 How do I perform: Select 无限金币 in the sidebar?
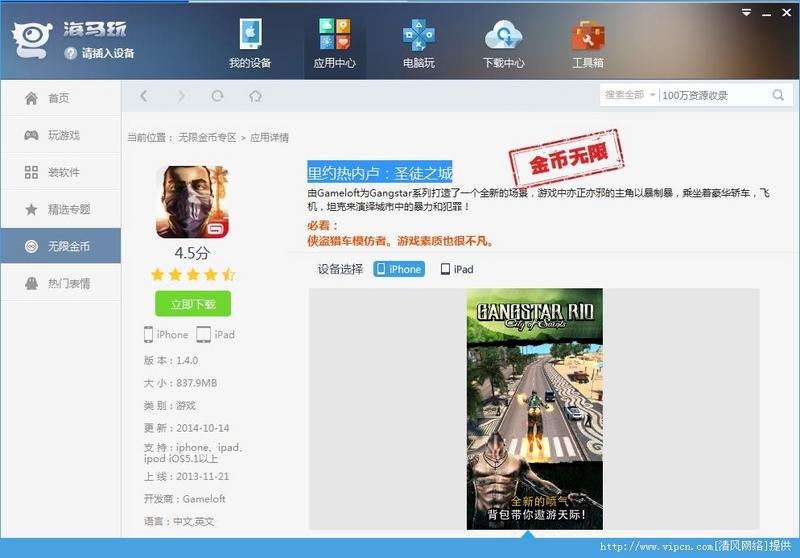61,246
